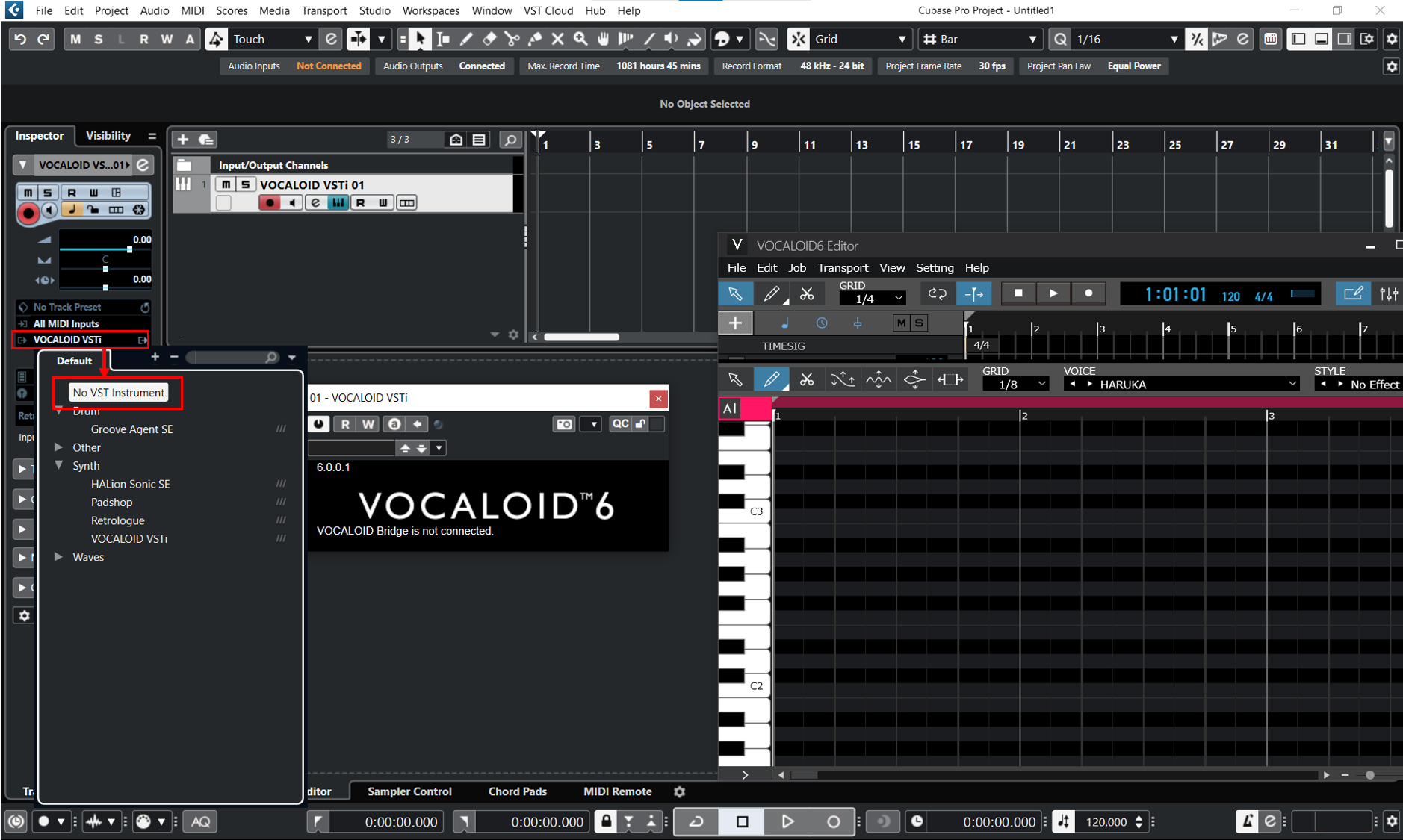Open the 1/16 quantize preset dropdown
The image size is (1403, 840).
1127,39
